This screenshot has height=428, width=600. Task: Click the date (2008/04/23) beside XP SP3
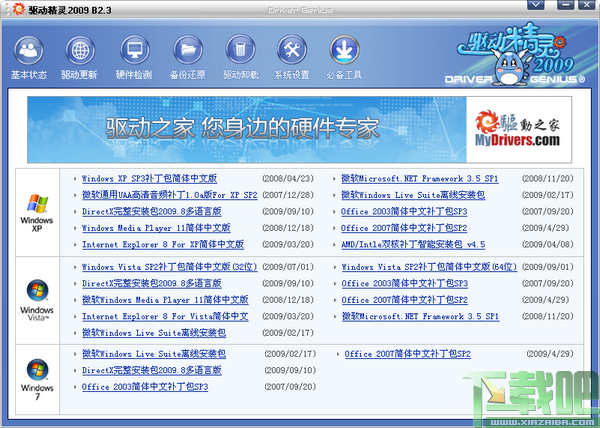tap(288, 179)
